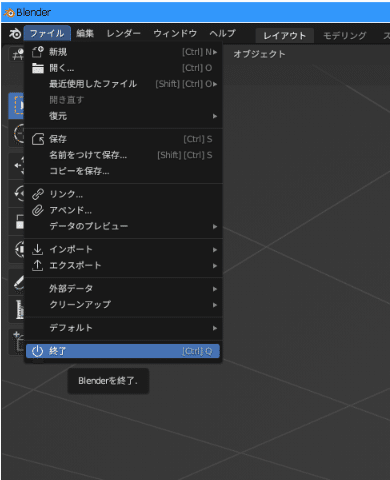Click the paperclip icon beside アペンド...
Screen dimensions: 390x480
38,210
